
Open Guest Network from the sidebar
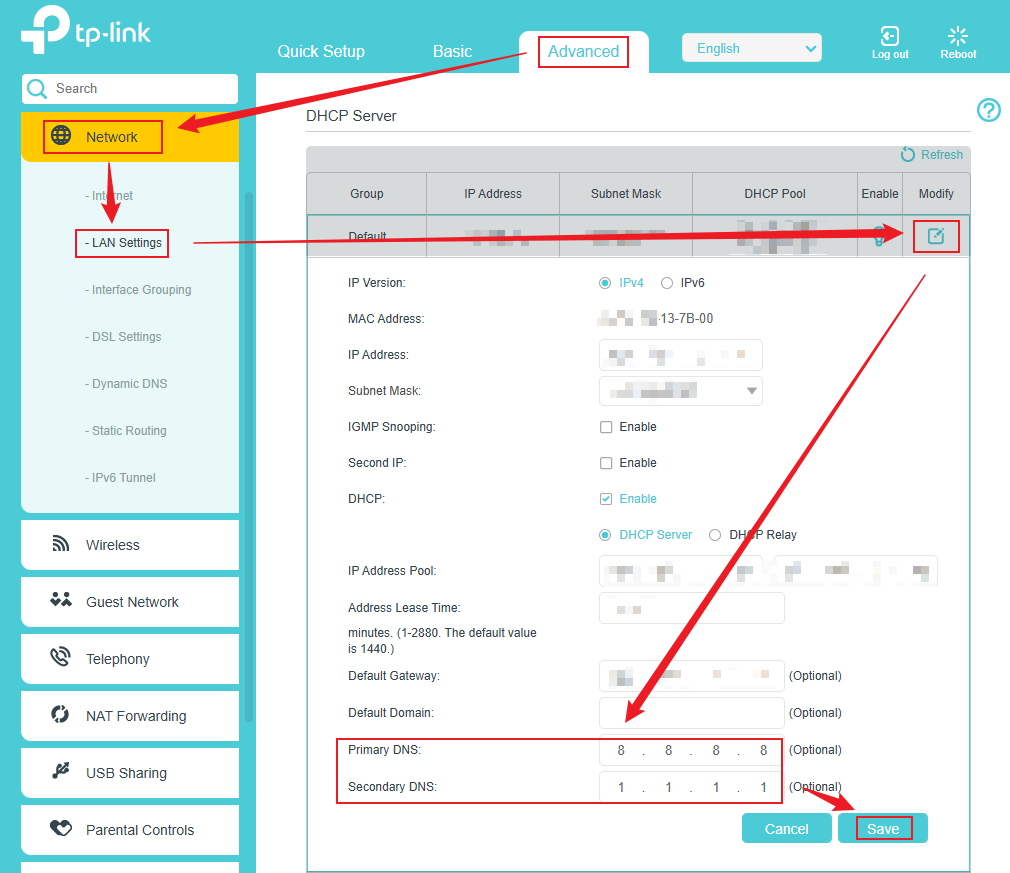60,601
